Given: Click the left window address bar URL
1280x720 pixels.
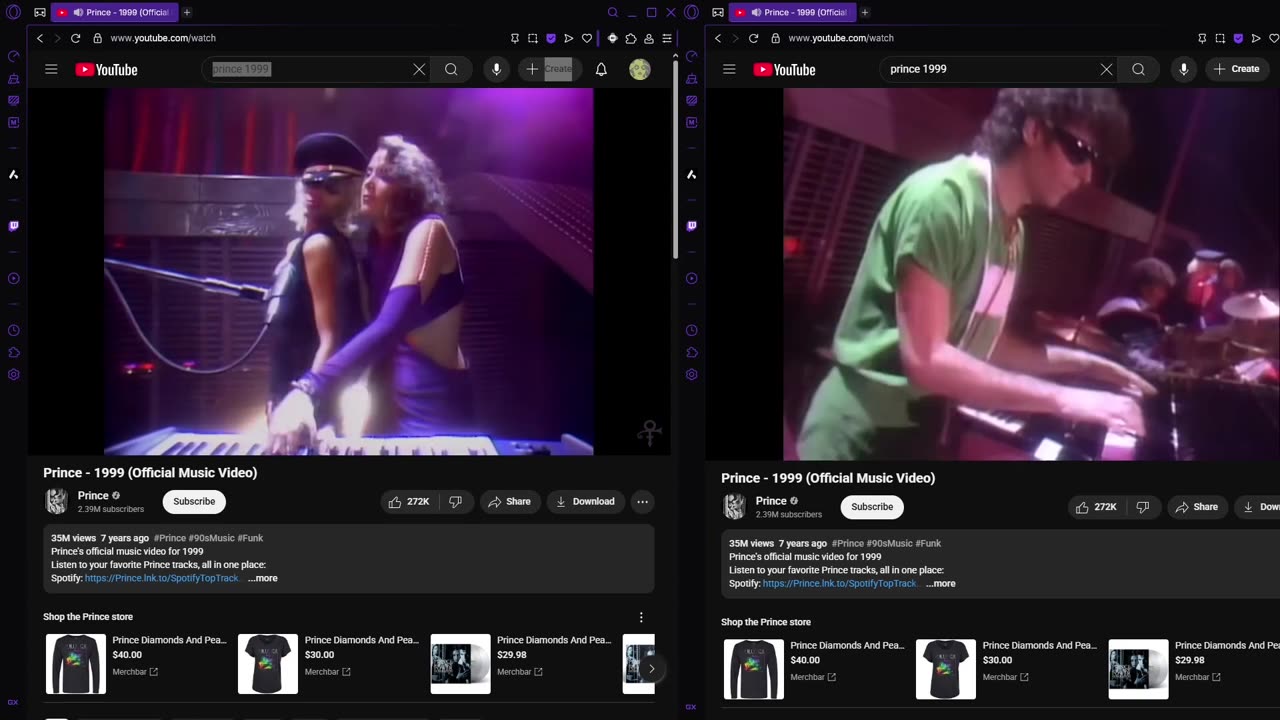Looking at the screenshot, I should 163,38.
